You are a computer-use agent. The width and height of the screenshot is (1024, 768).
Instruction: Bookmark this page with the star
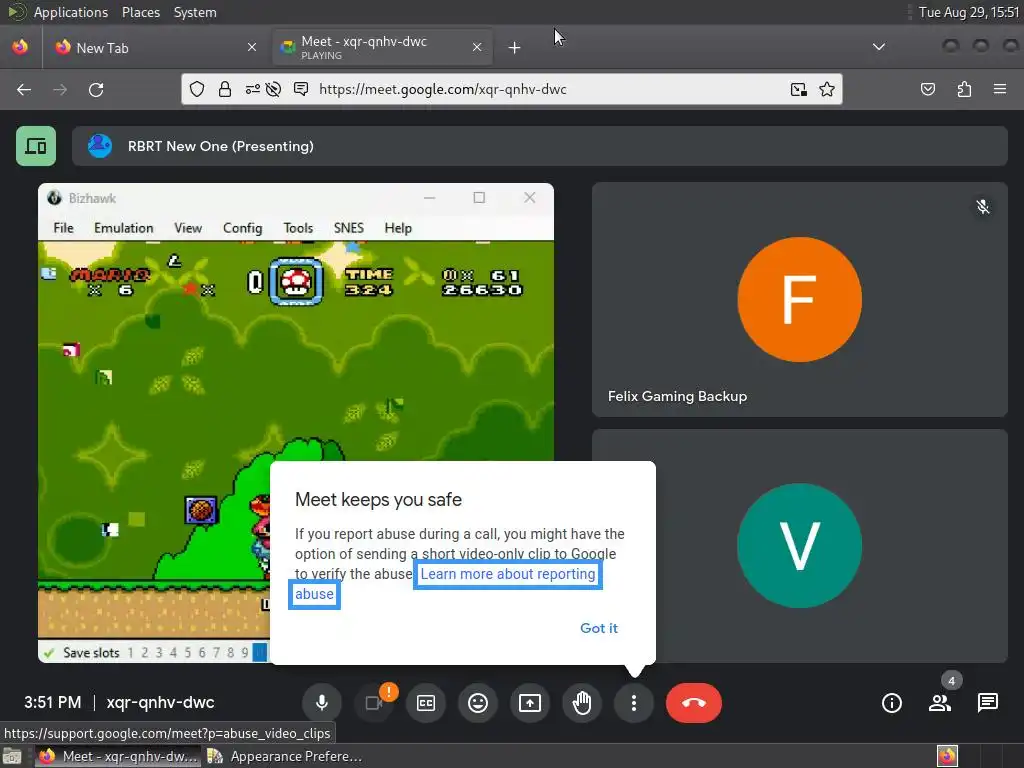[x=827, y=89]
